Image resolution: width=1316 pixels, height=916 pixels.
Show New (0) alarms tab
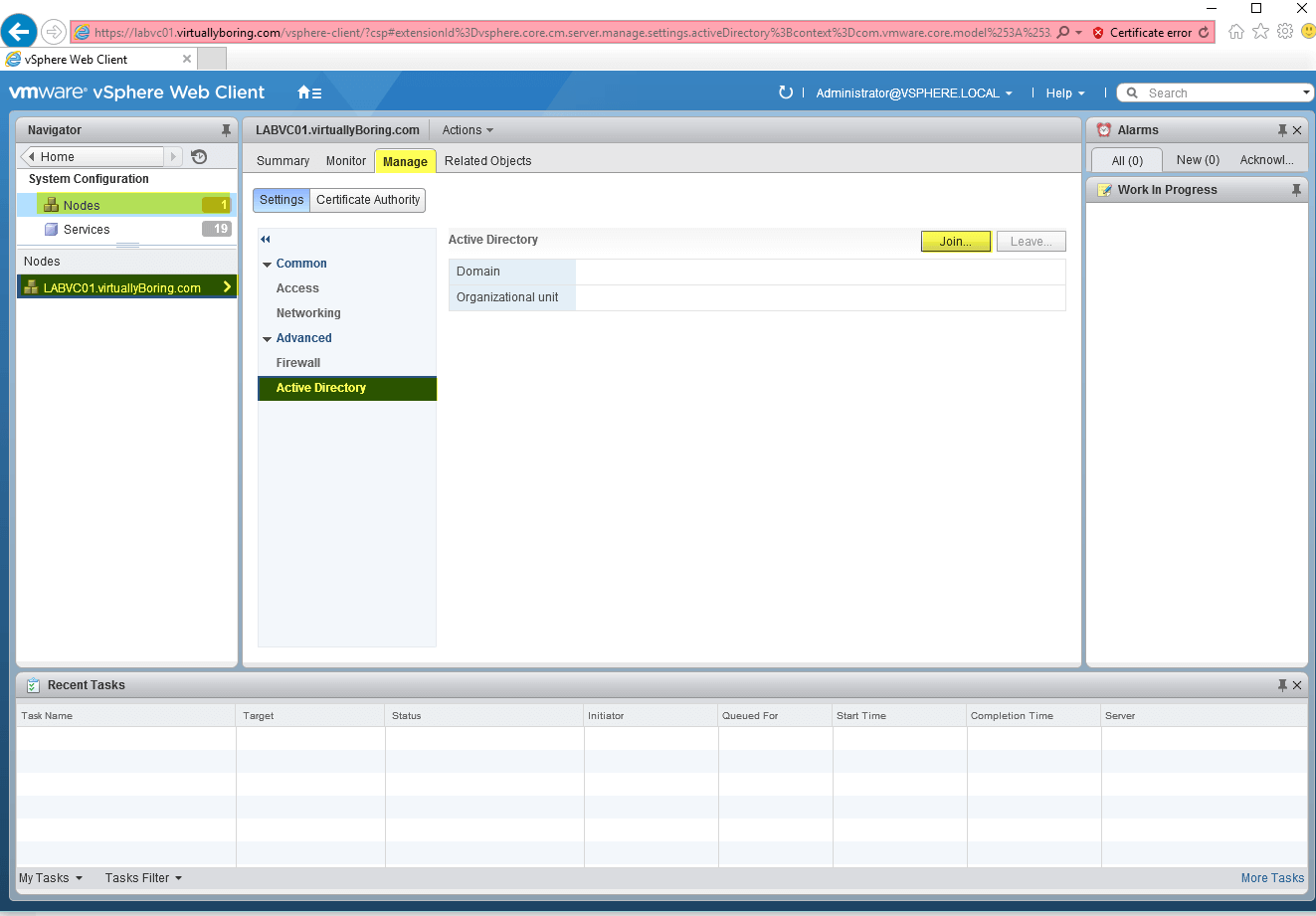(1198, 160)
